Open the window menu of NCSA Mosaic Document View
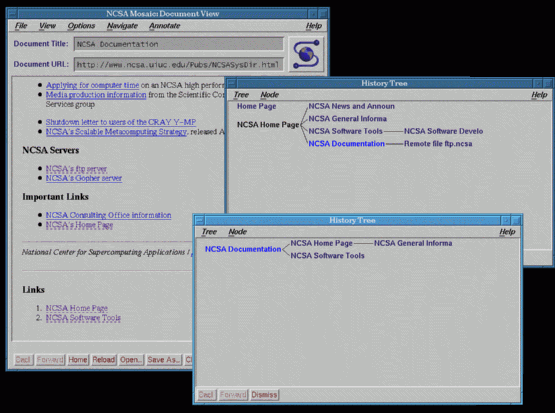This screenshot has width=555, height=413. click(13, 14)
